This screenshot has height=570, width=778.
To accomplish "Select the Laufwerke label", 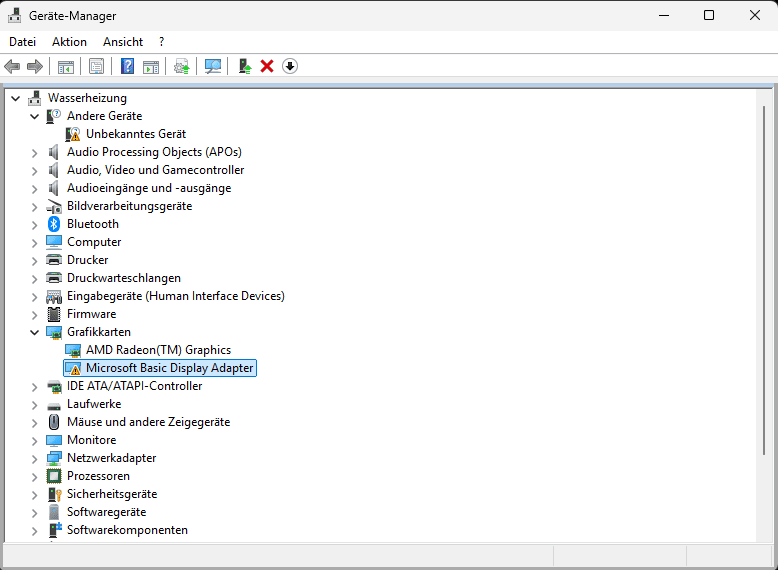I will [x=94, y=404].
